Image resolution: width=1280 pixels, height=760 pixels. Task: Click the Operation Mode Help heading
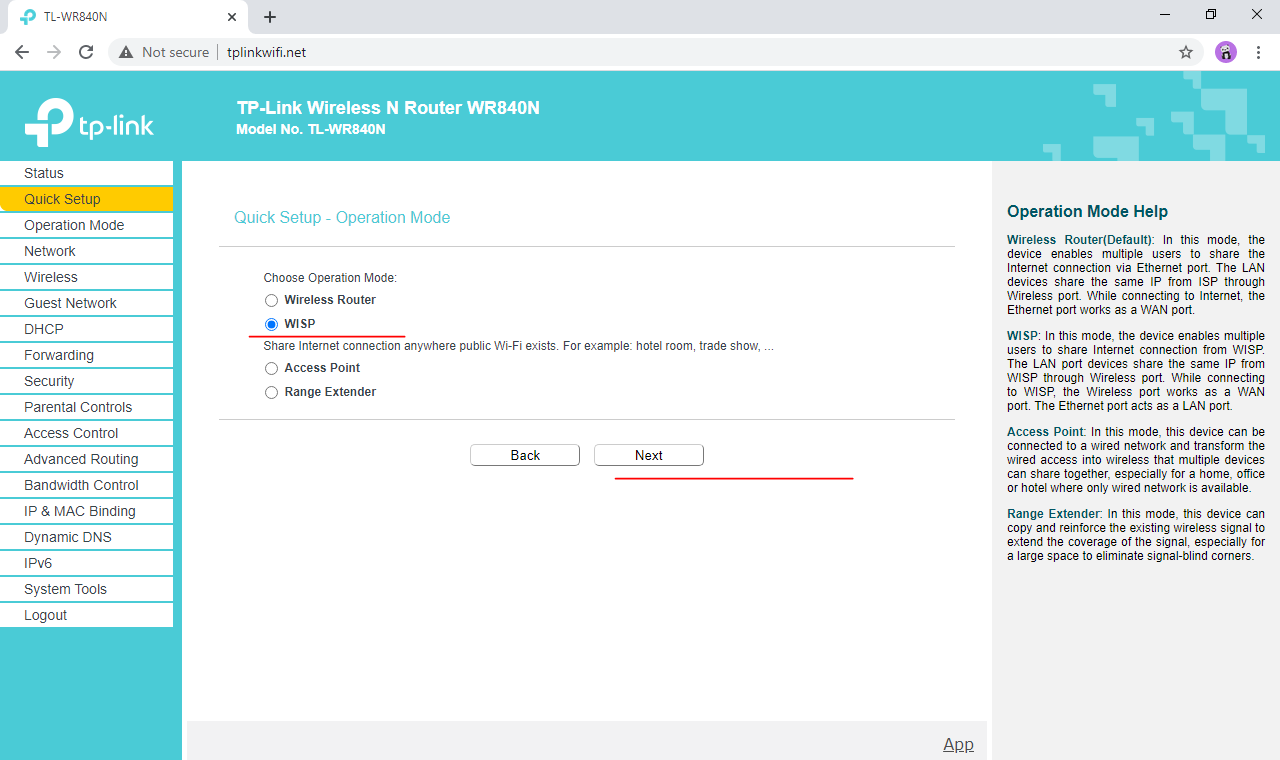pyautogui.click(x=1087, y=211)
